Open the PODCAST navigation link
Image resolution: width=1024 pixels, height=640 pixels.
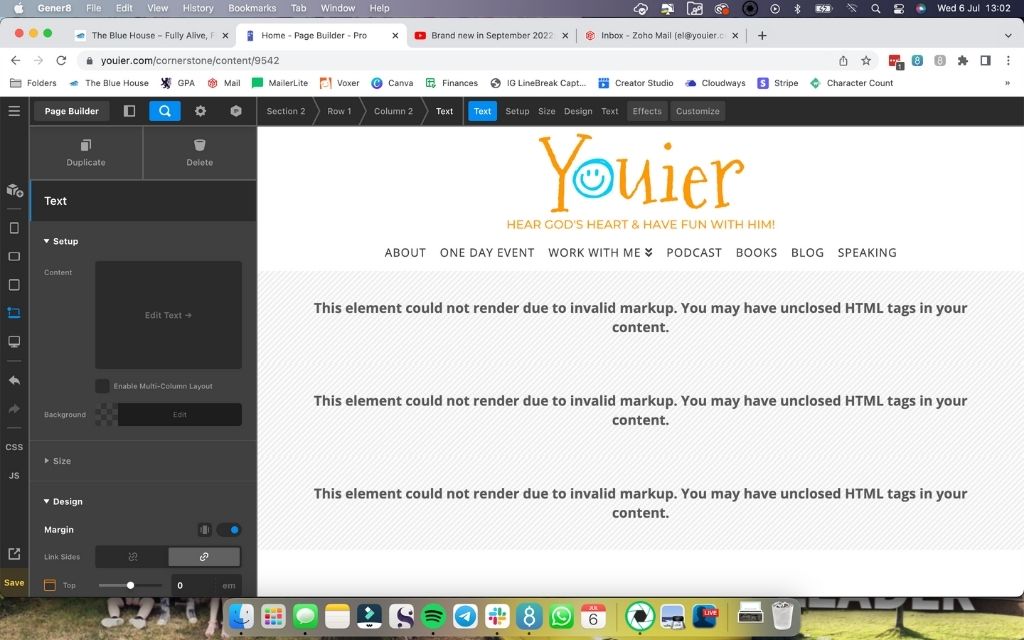[x=694, y=253]
